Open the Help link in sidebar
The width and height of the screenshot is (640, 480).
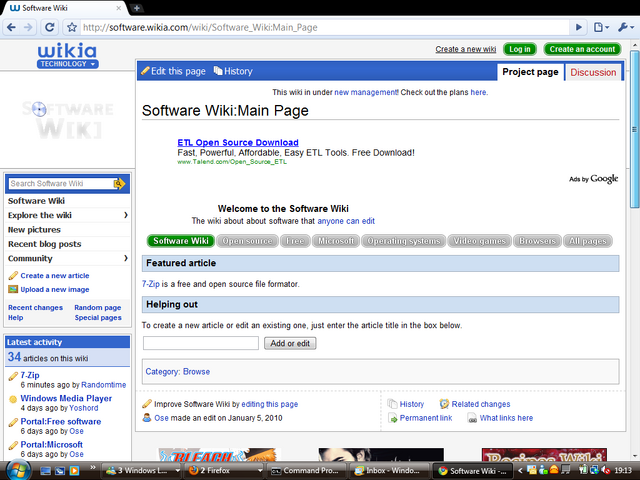click(x=16, y=318)
